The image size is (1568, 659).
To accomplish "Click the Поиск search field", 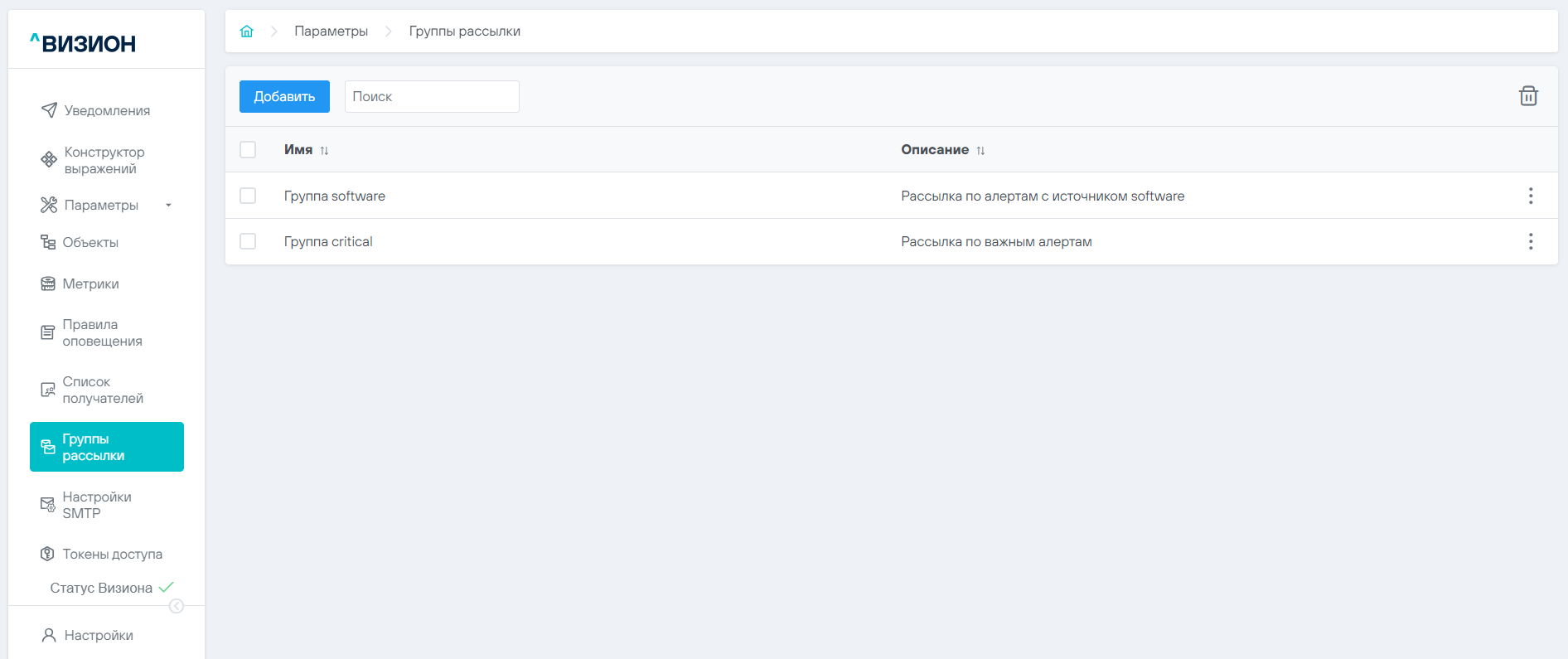I will [x=432, y=96].
